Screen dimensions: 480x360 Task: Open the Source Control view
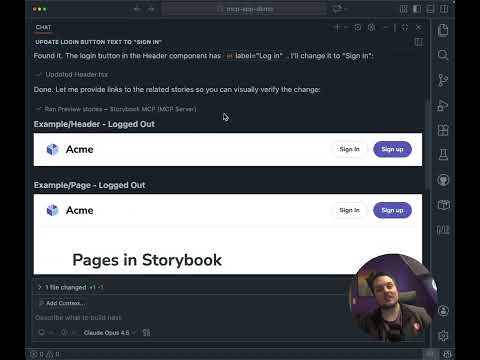[443, 80]
